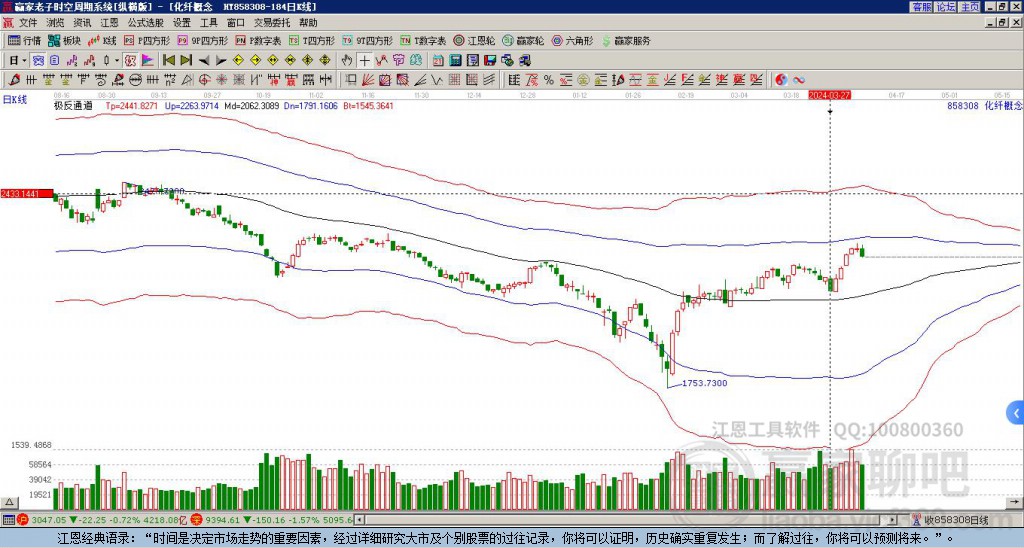Click the 极反通道 indicator label
1024x548 pixels.
(73, 106)
